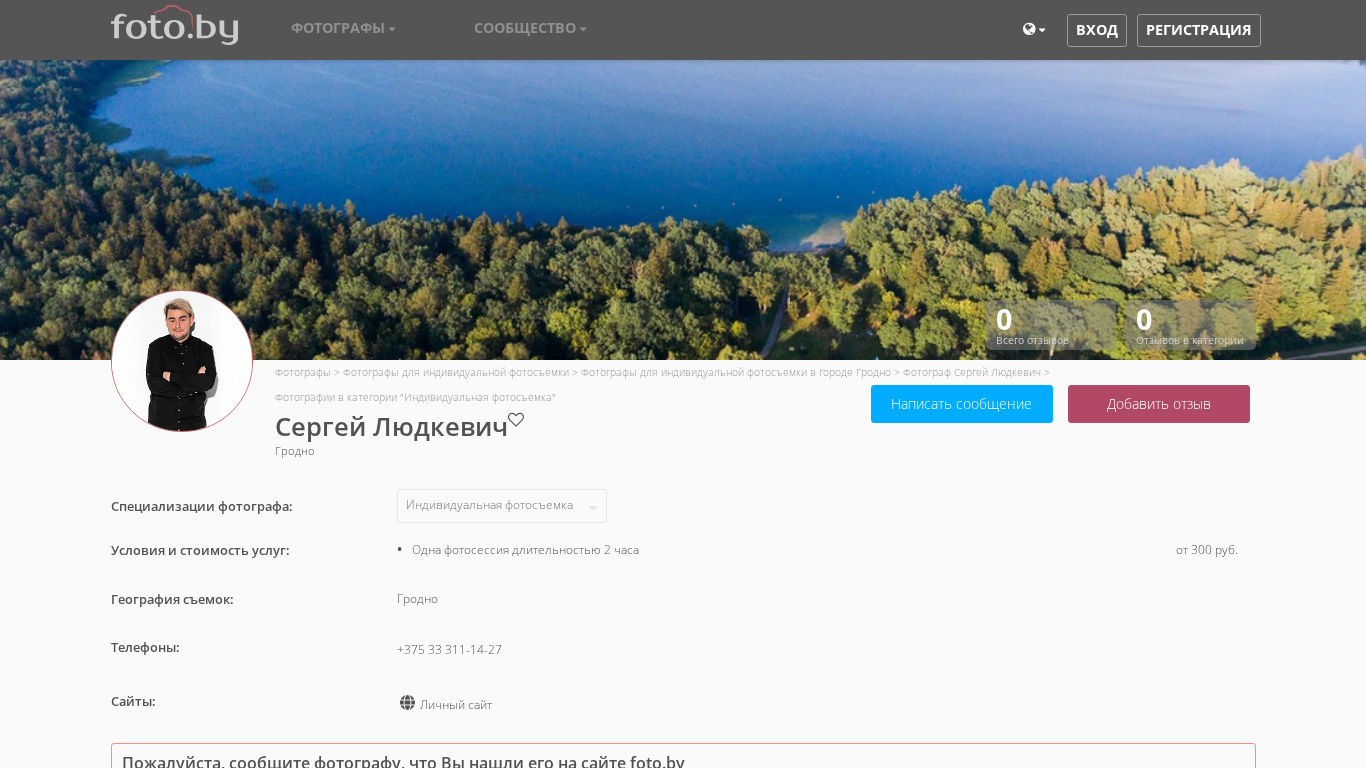Click the photographer's round profile photo

[x=182, y=361]
